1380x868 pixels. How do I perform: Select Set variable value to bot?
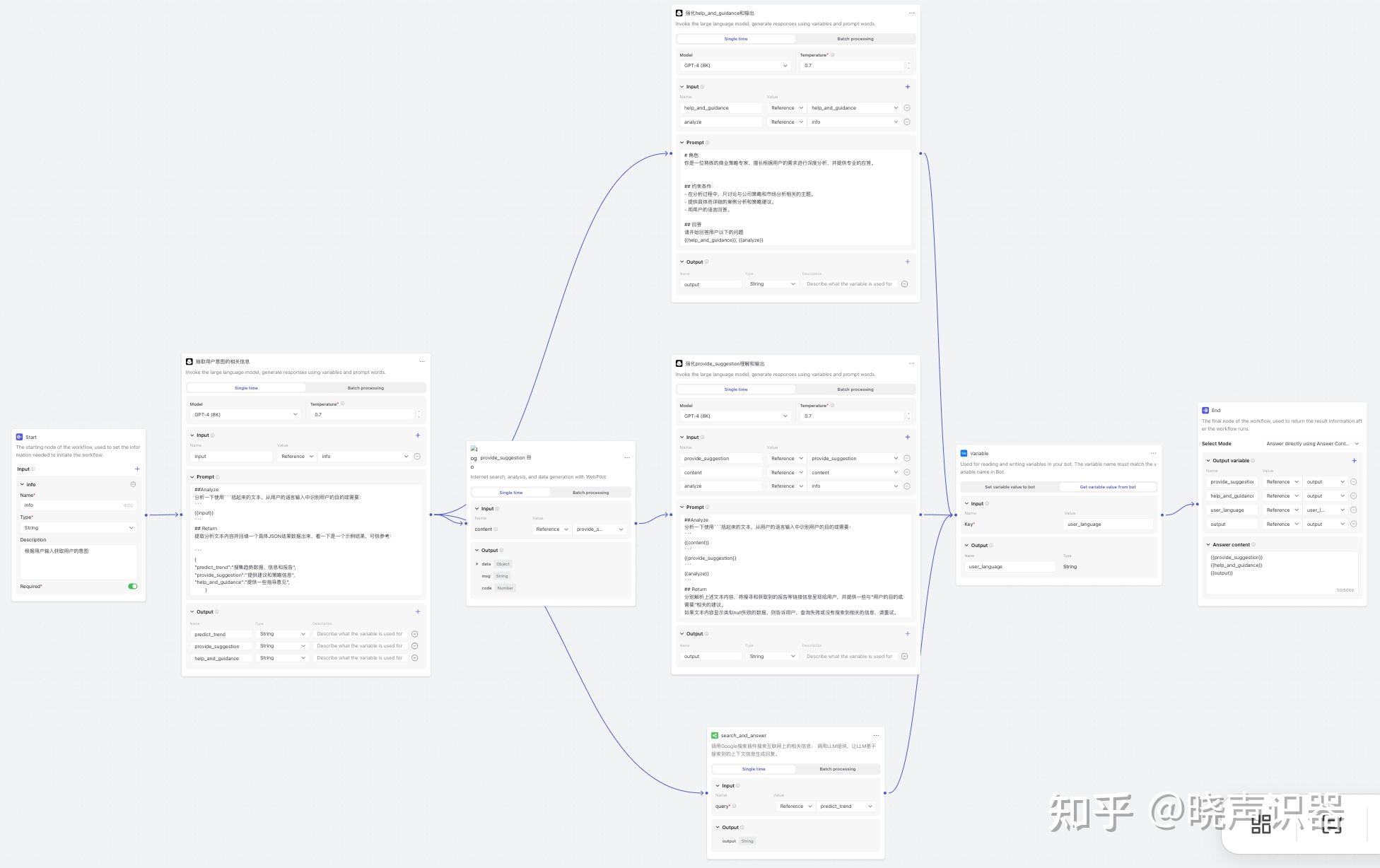1010,487
